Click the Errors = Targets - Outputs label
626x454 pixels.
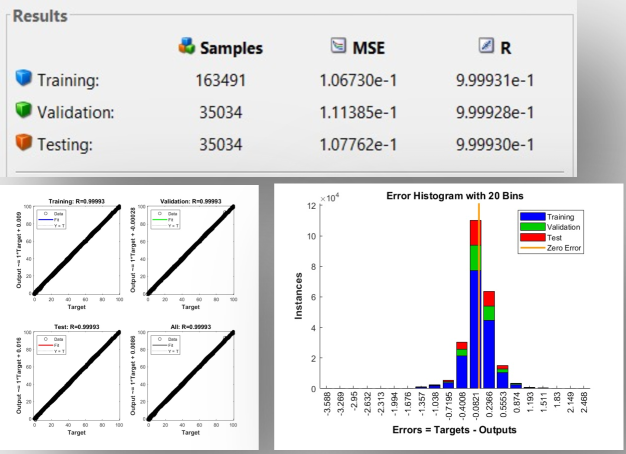click(x=454, y=430)
